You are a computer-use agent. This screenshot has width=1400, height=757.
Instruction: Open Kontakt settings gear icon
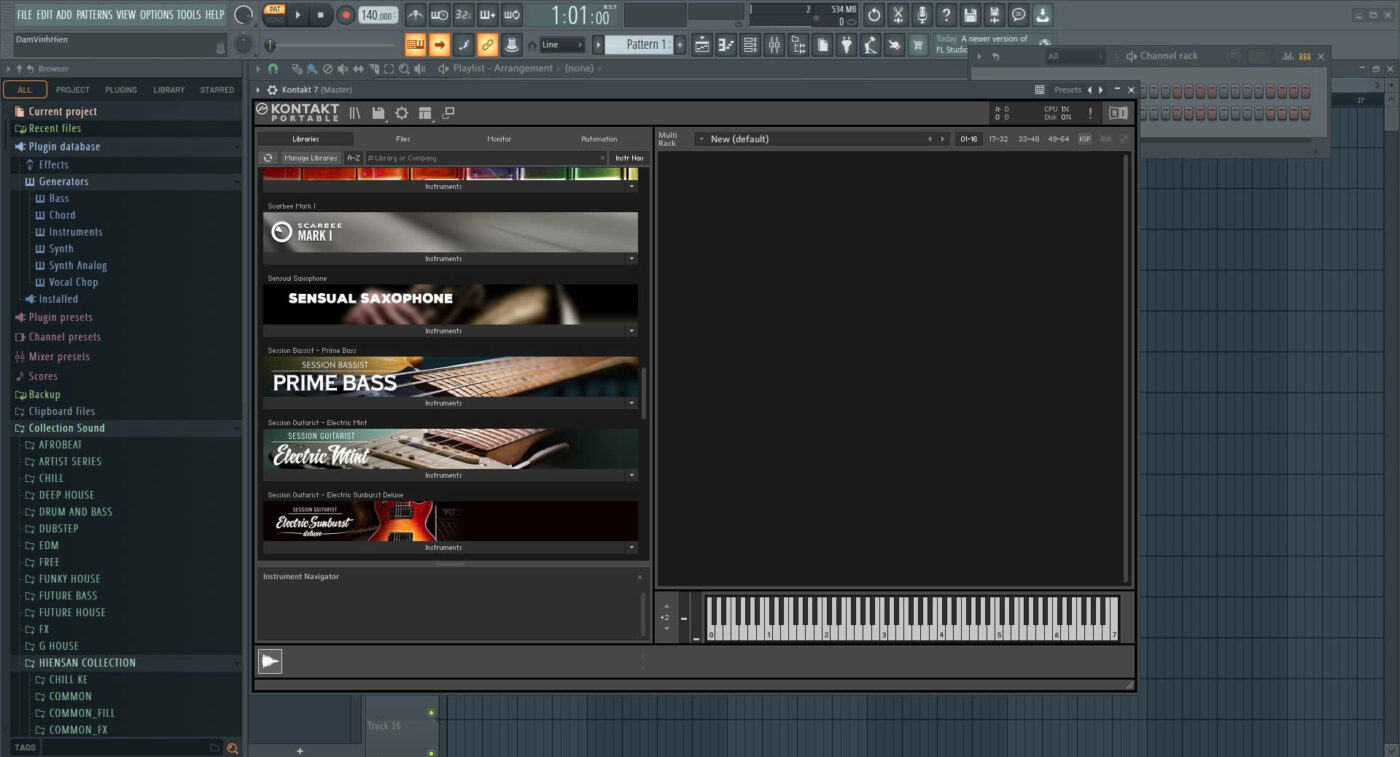(x=401, y=113)
